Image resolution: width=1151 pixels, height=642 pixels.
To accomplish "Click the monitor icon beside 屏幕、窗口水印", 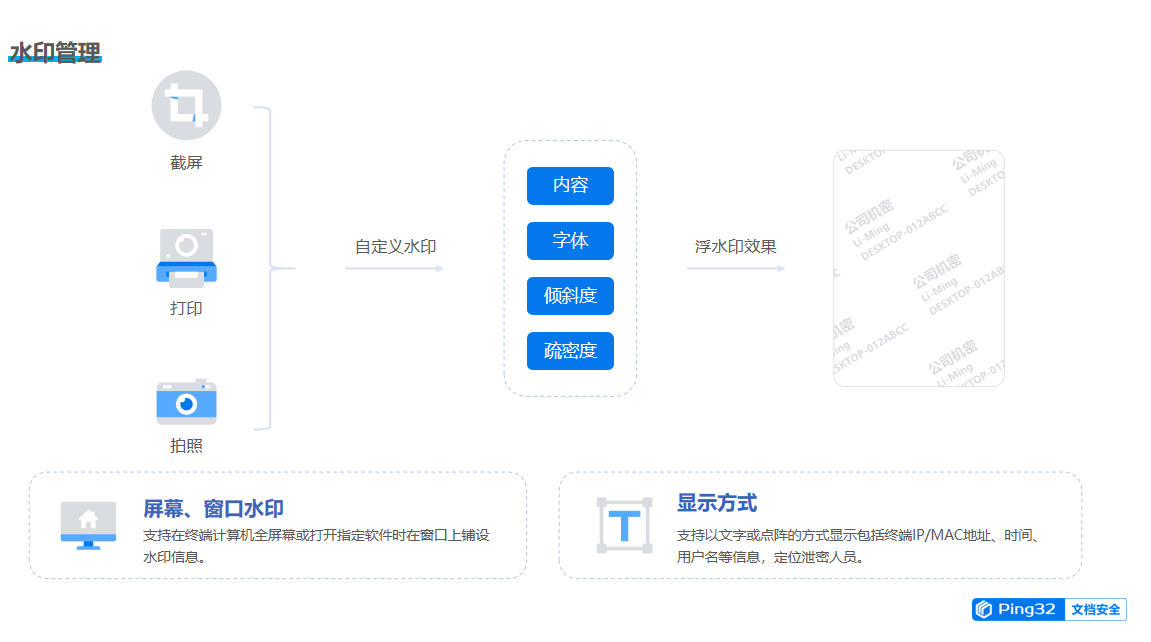I will pyautogui.click(x=88, y=524).
